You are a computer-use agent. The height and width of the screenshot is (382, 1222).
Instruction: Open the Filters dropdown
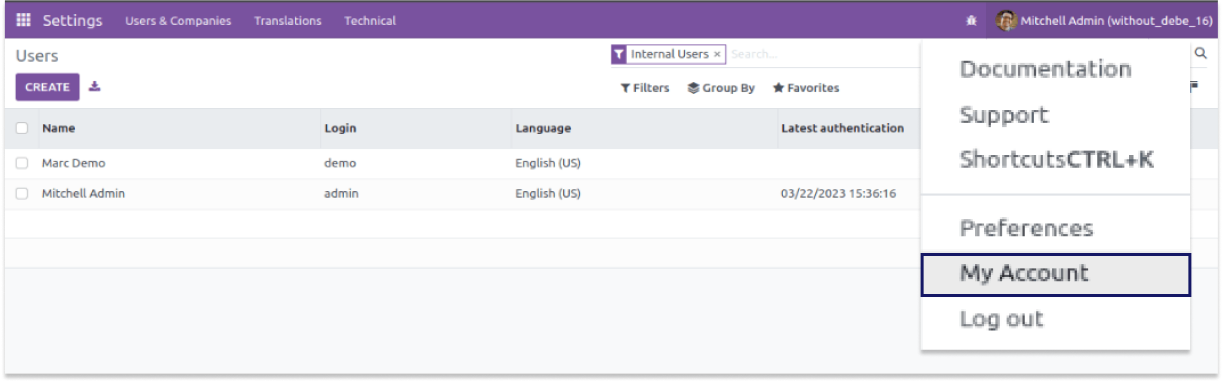(x=645, y=88)
